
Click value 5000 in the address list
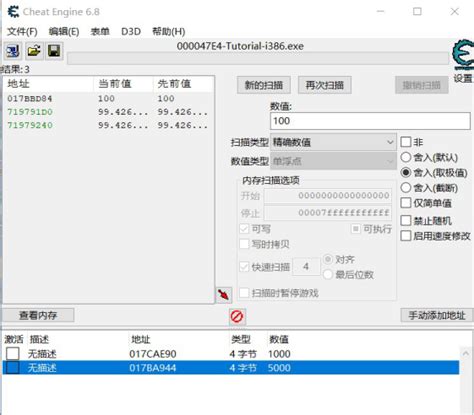point(279,368)
